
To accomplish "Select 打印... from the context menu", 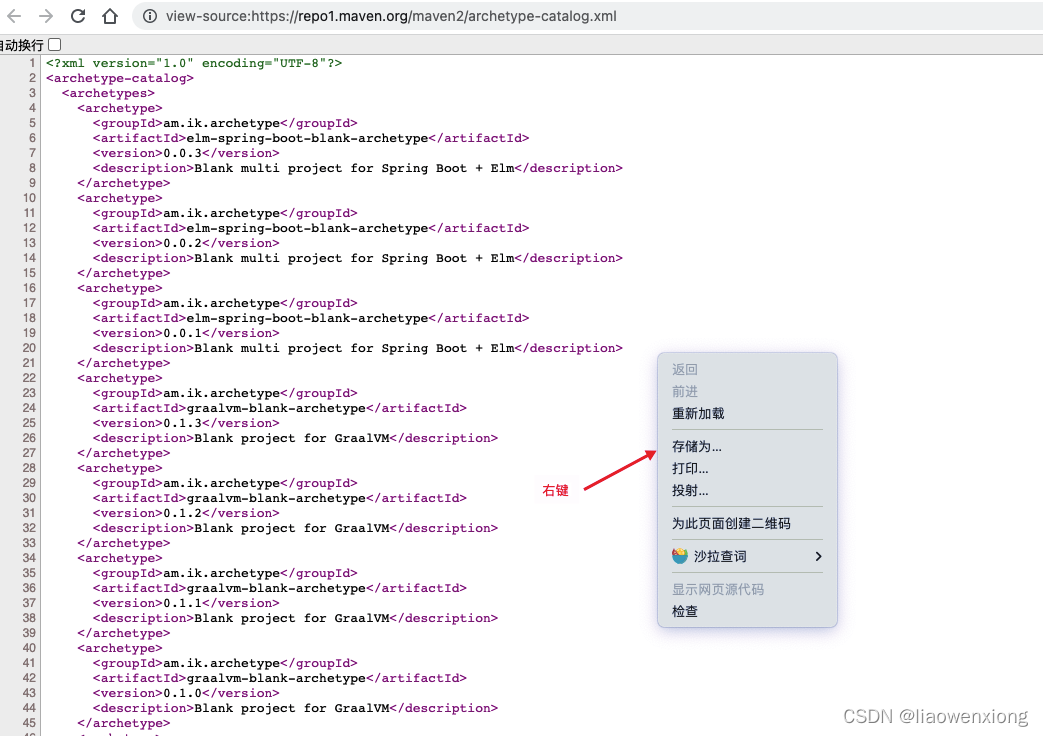I will click(x=690, y=468).
